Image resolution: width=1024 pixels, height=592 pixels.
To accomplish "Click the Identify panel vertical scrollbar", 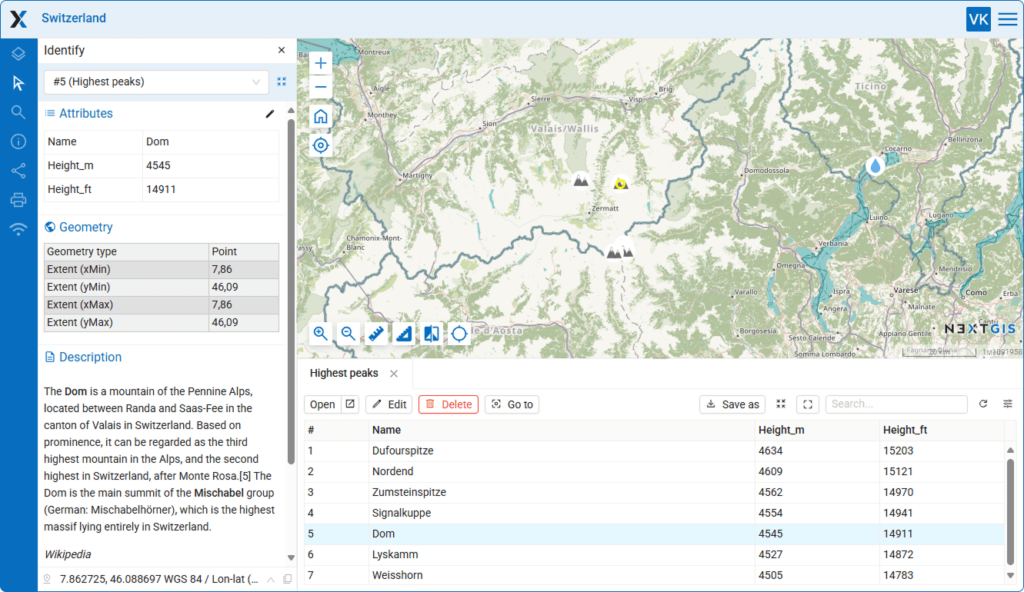I will (x=291, y=291).
